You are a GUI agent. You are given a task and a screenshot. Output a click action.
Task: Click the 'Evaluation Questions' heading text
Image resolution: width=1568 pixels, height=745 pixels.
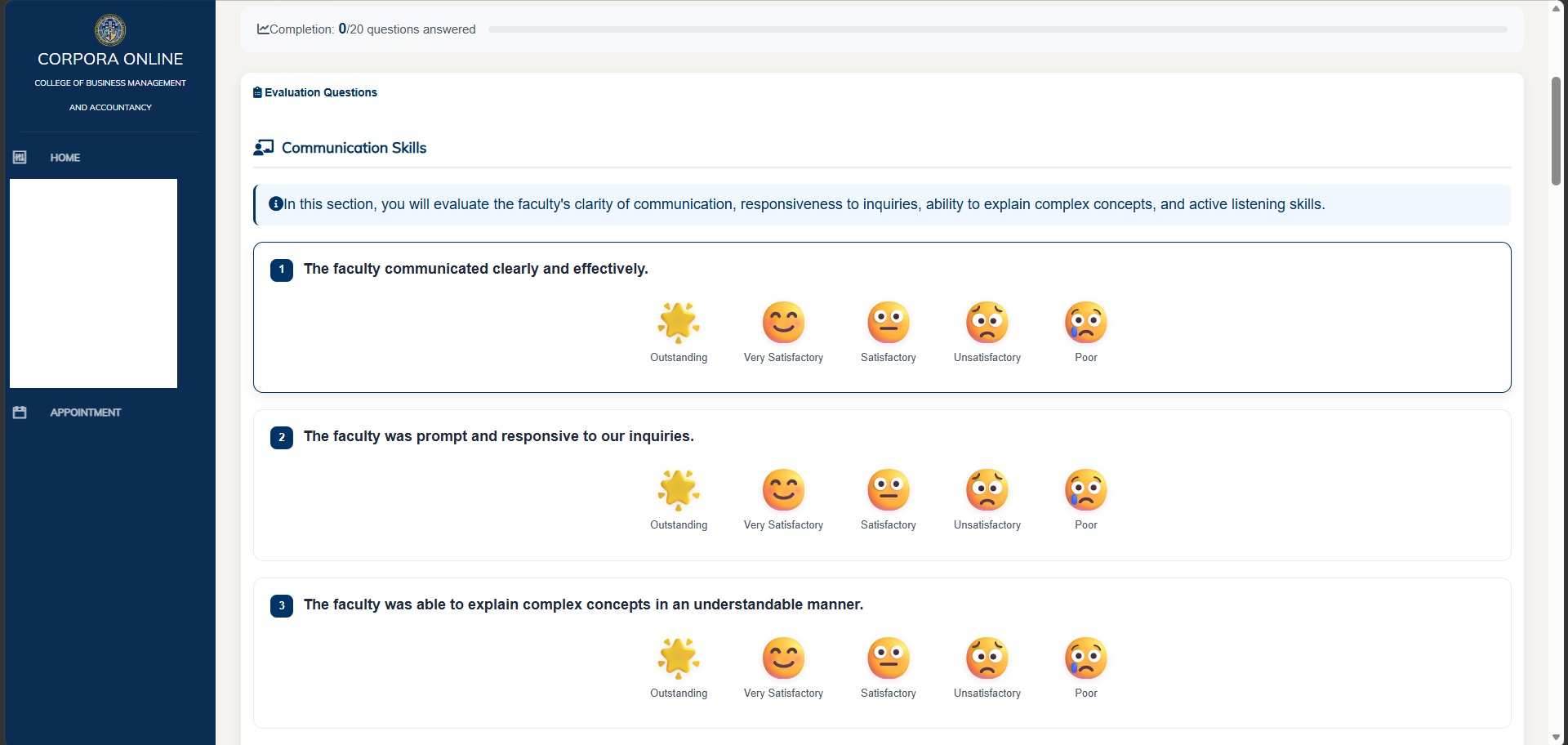(321, 92)
